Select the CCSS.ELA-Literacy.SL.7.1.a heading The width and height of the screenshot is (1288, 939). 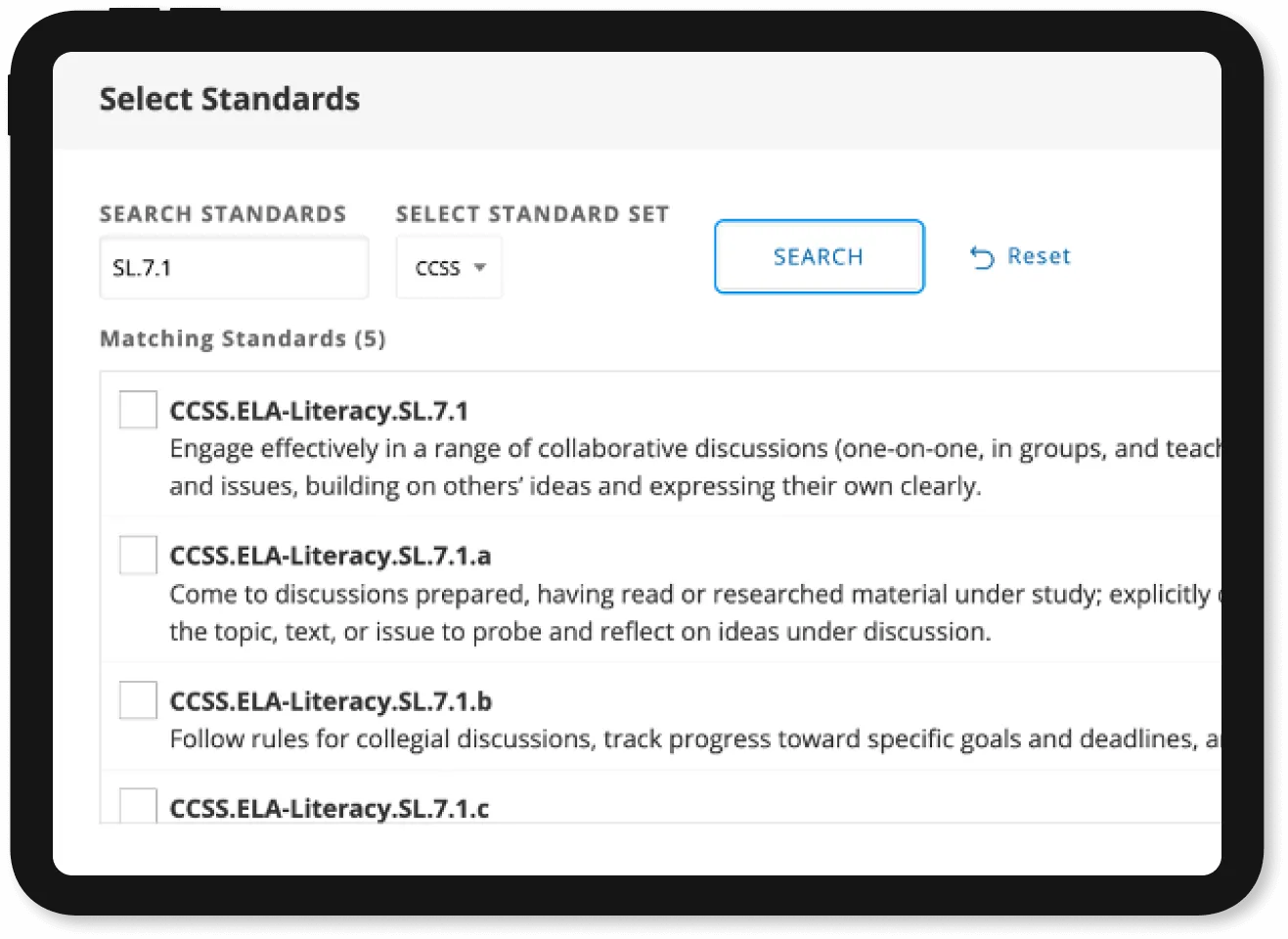(331, 556)
